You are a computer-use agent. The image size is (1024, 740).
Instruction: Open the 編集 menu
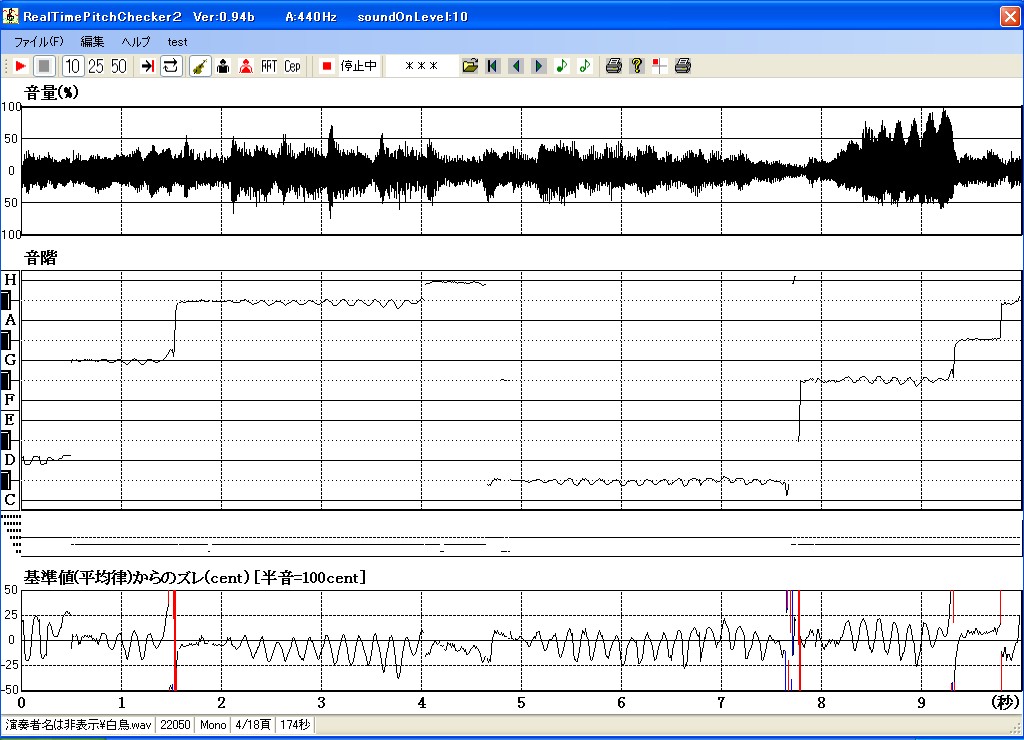click(x=92, y=42)
